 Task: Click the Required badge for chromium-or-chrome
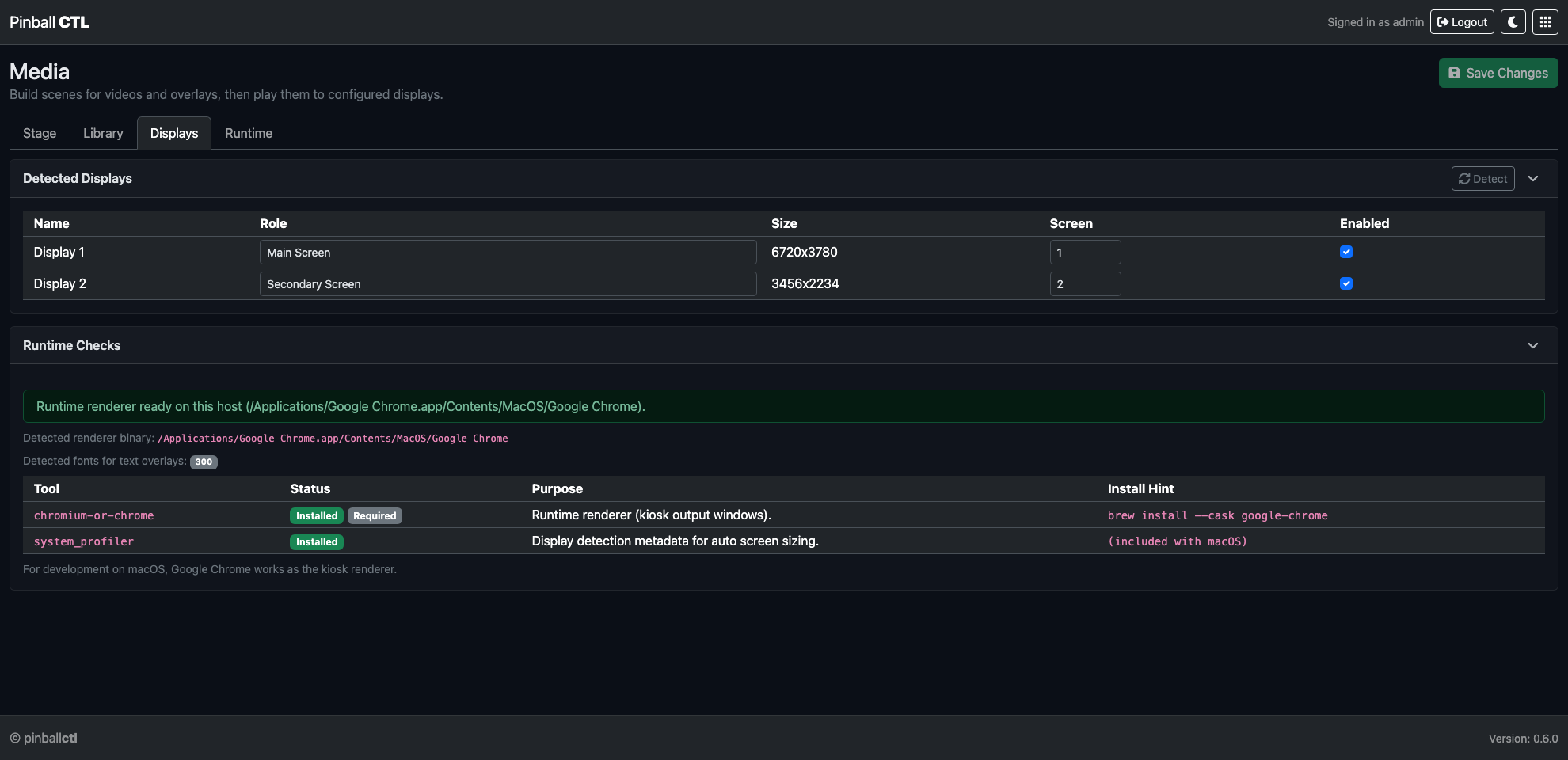[375, 516]
